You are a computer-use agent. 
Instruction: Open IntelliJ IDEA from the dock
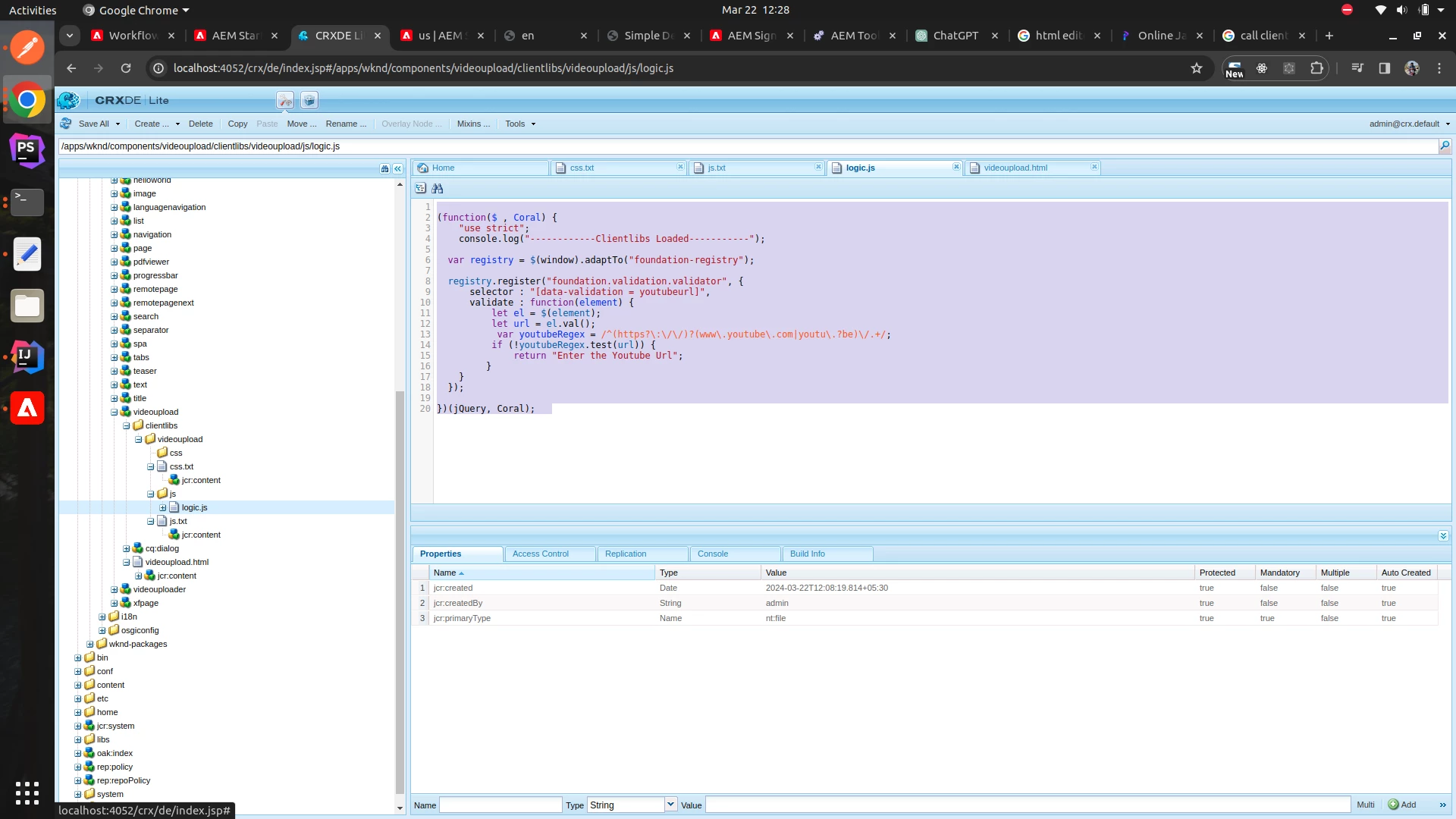[x=27, y=356]
